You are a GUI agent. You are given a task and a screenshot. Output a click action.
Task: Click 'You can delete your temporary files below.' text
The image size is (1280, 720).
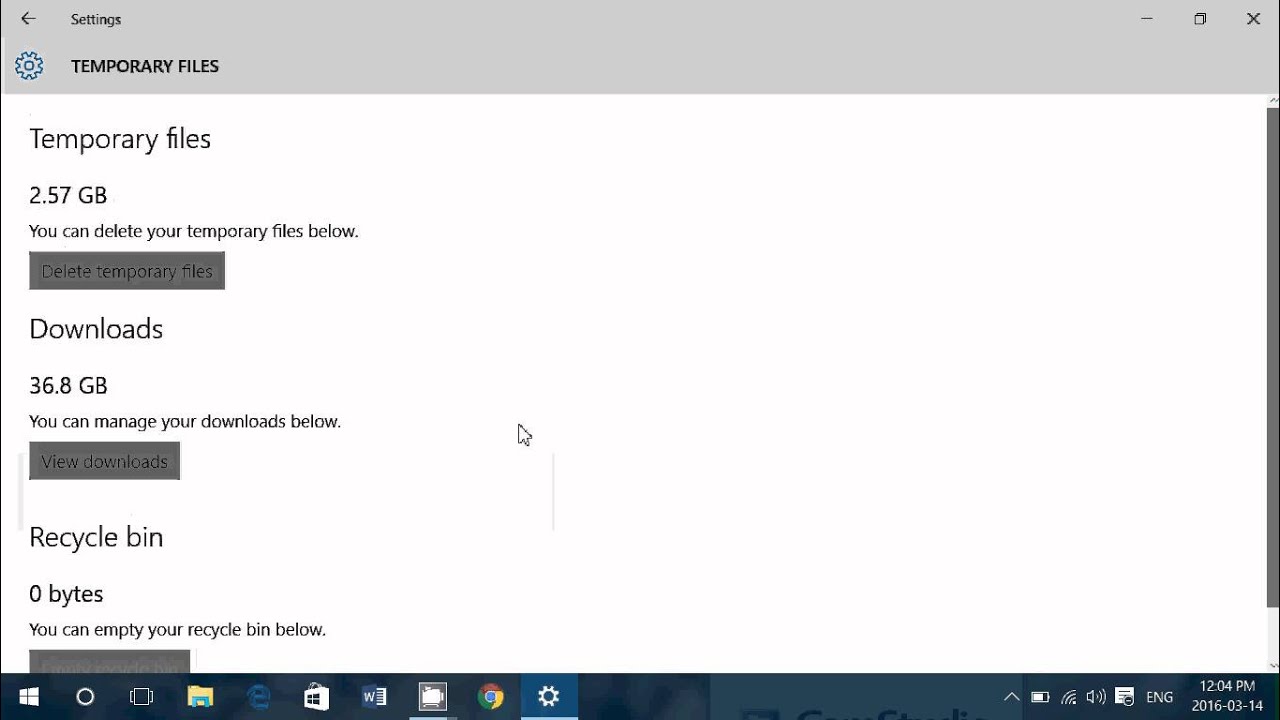[194, 231]
